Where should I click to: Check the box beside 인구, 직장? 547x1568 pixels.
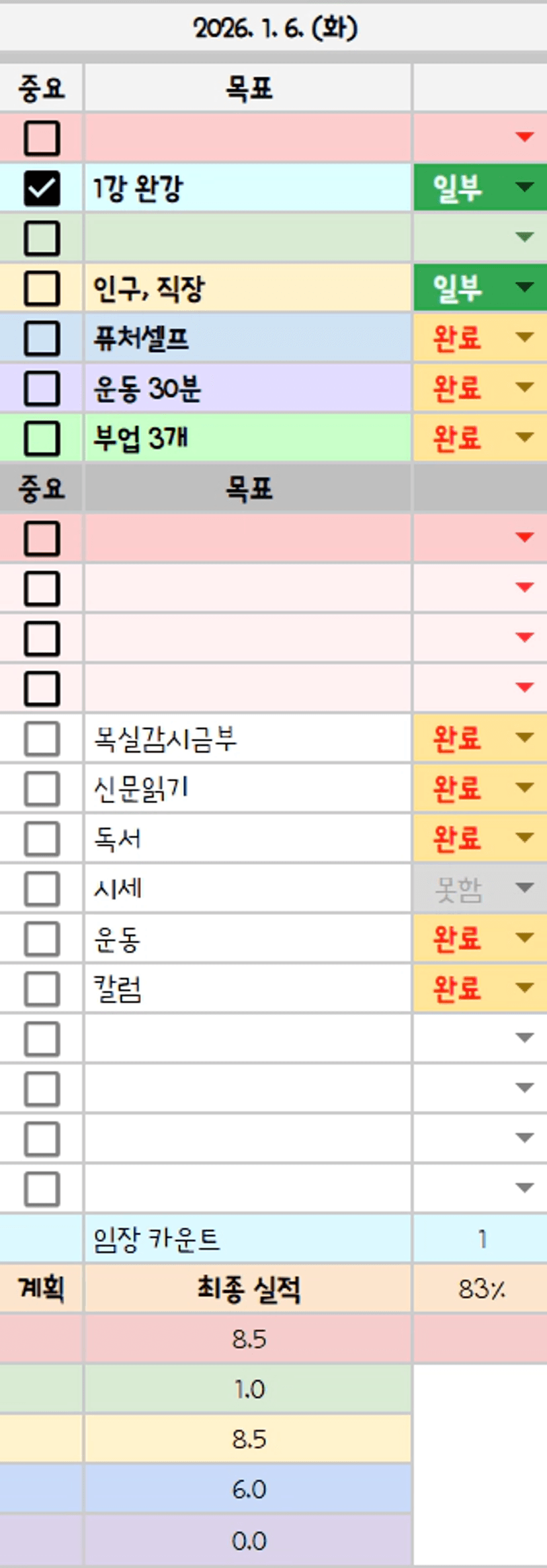coord(42,288)
